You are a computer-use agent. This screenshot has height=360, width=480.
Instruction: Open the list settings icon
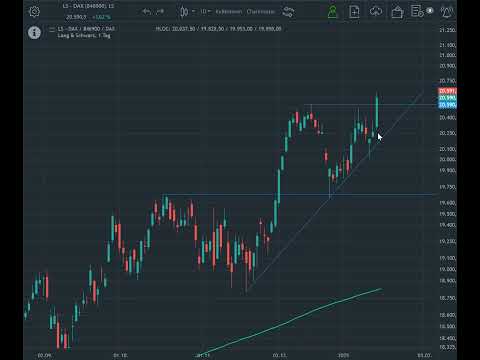click(417, 11)
